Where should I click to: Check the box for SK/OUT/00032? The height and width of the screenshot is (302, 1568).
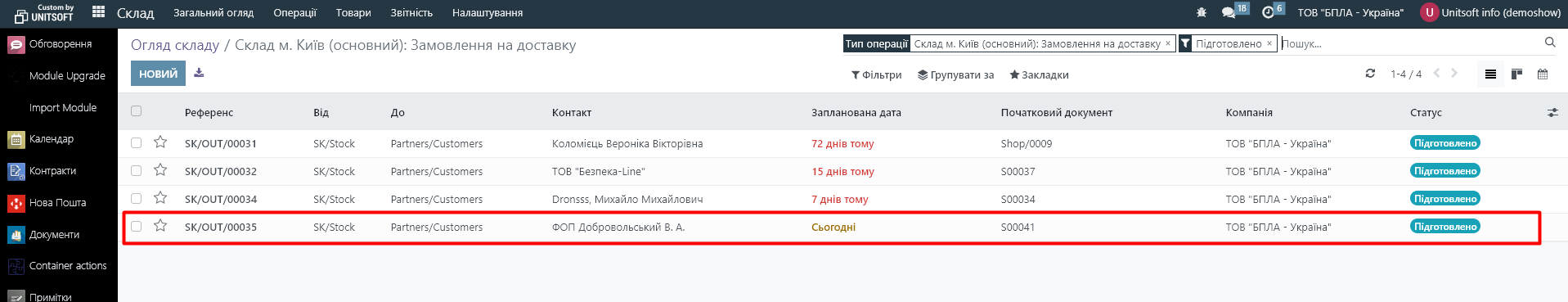point(136,171)
